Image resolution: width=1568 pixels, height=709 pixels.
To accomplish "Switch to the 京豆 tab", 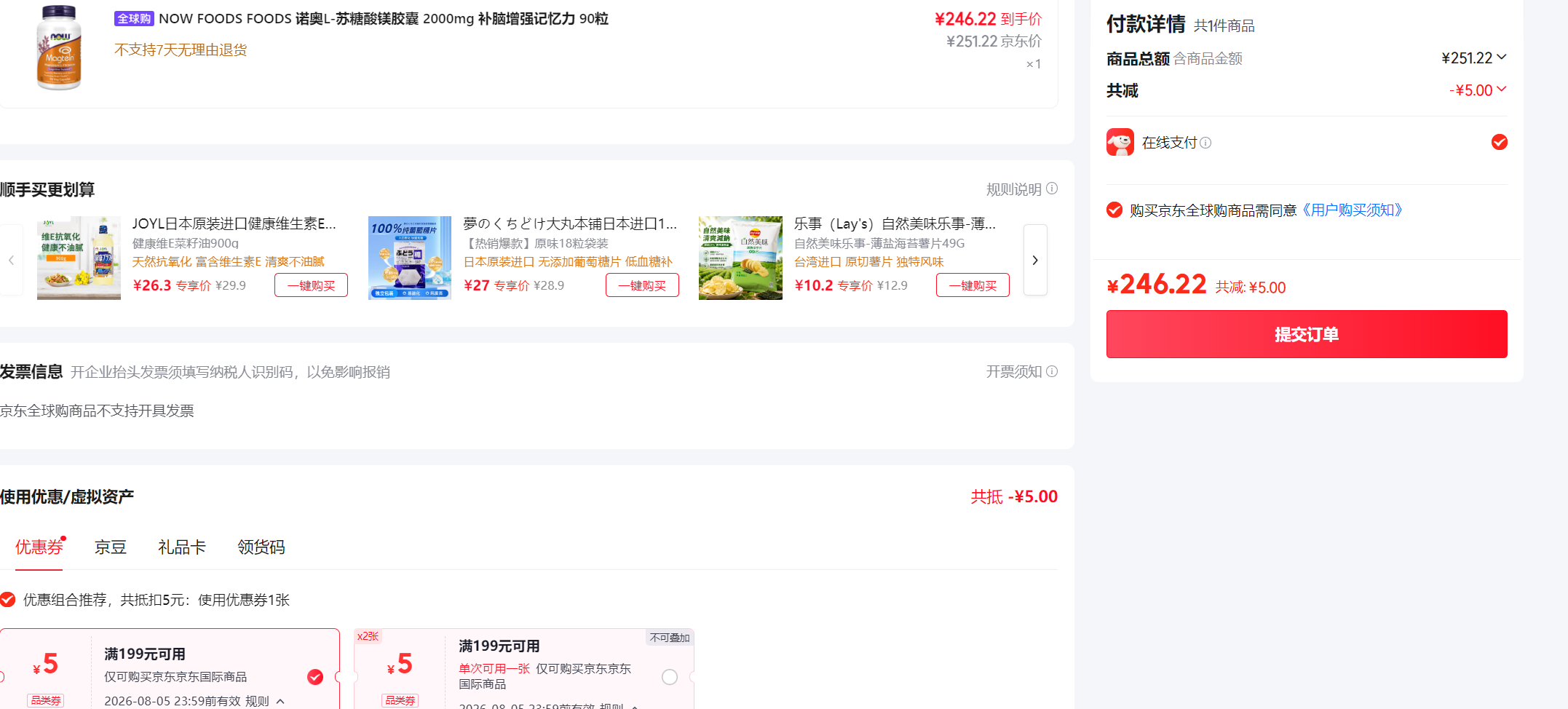I will [111, 547].
